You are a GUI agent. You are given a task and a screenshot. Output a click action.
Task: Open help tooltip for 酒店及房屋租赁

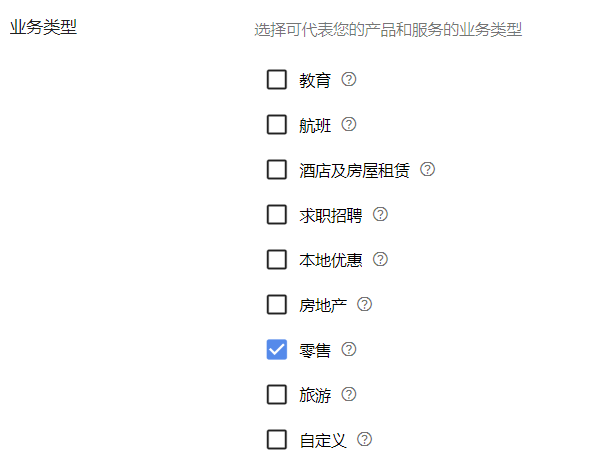click(x=428, y=170)
